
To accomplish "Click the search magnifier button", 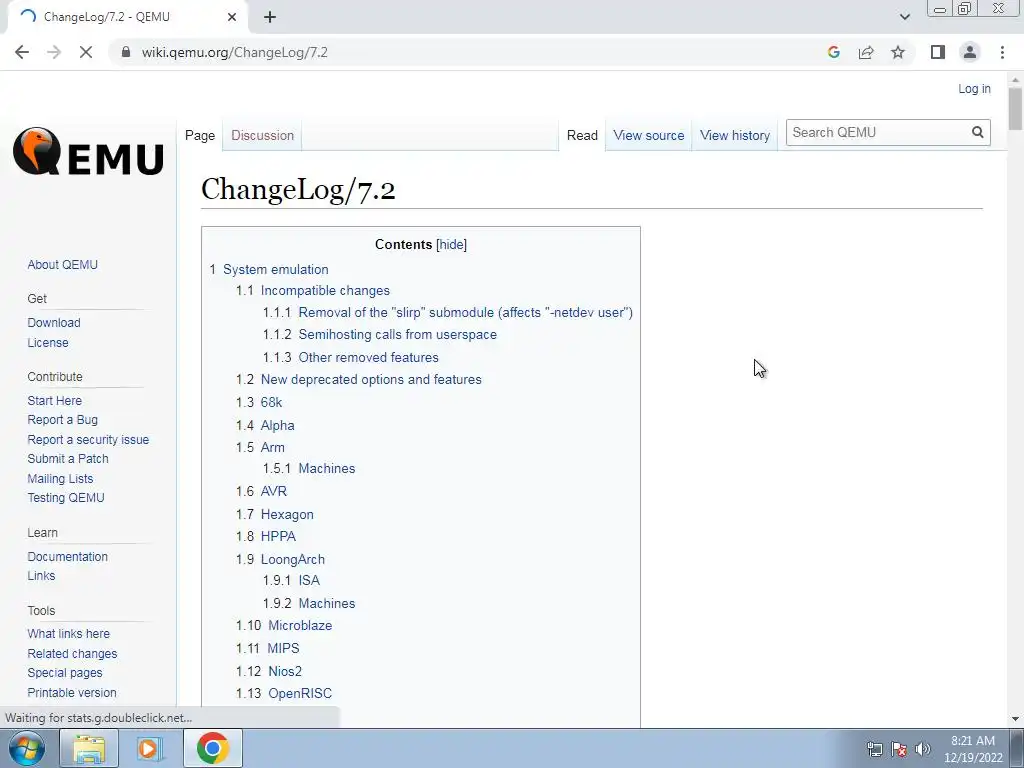I will [x=977, y=132].
